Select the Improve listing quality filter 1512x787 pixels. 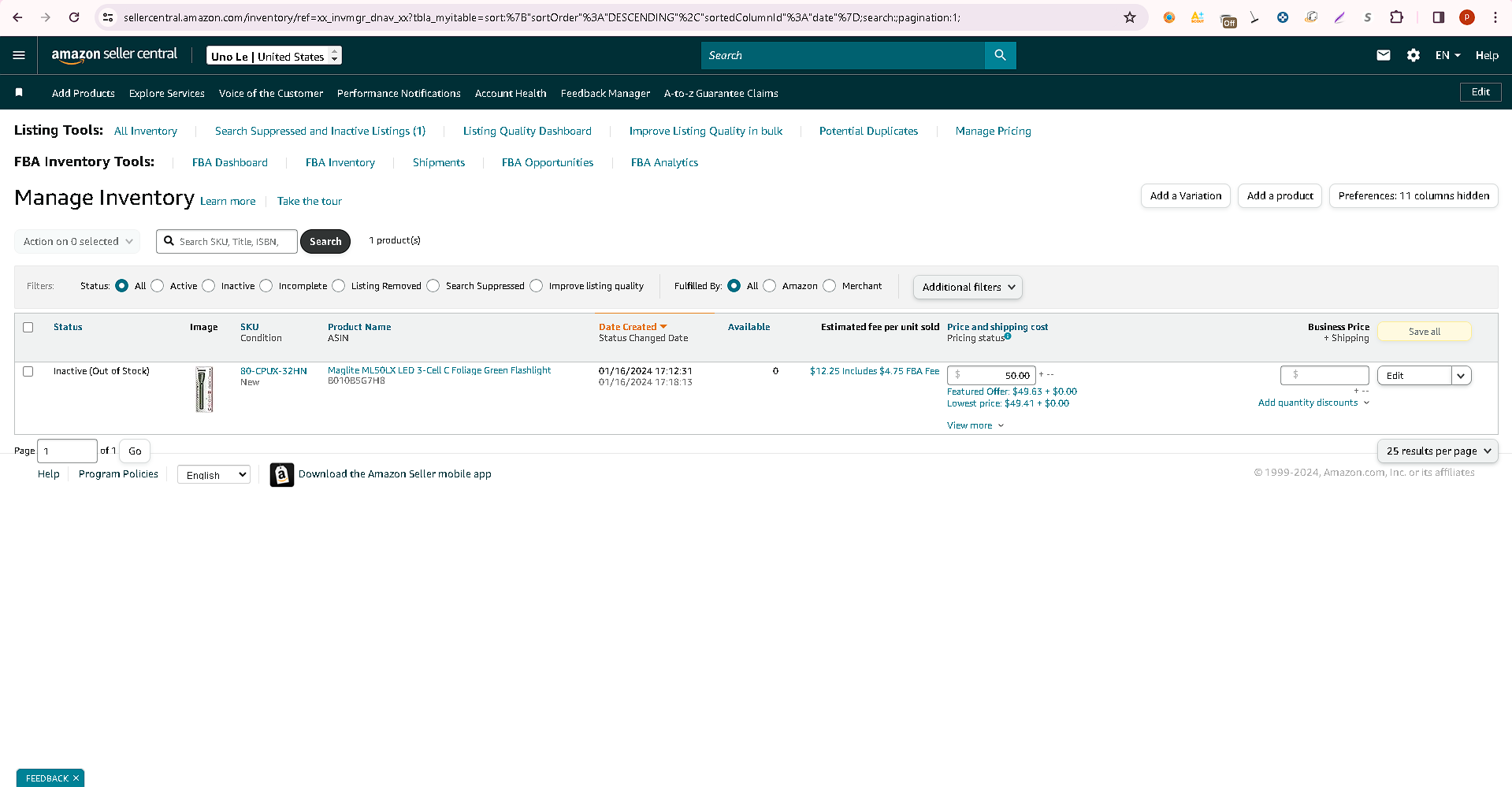tap(537, 286)
